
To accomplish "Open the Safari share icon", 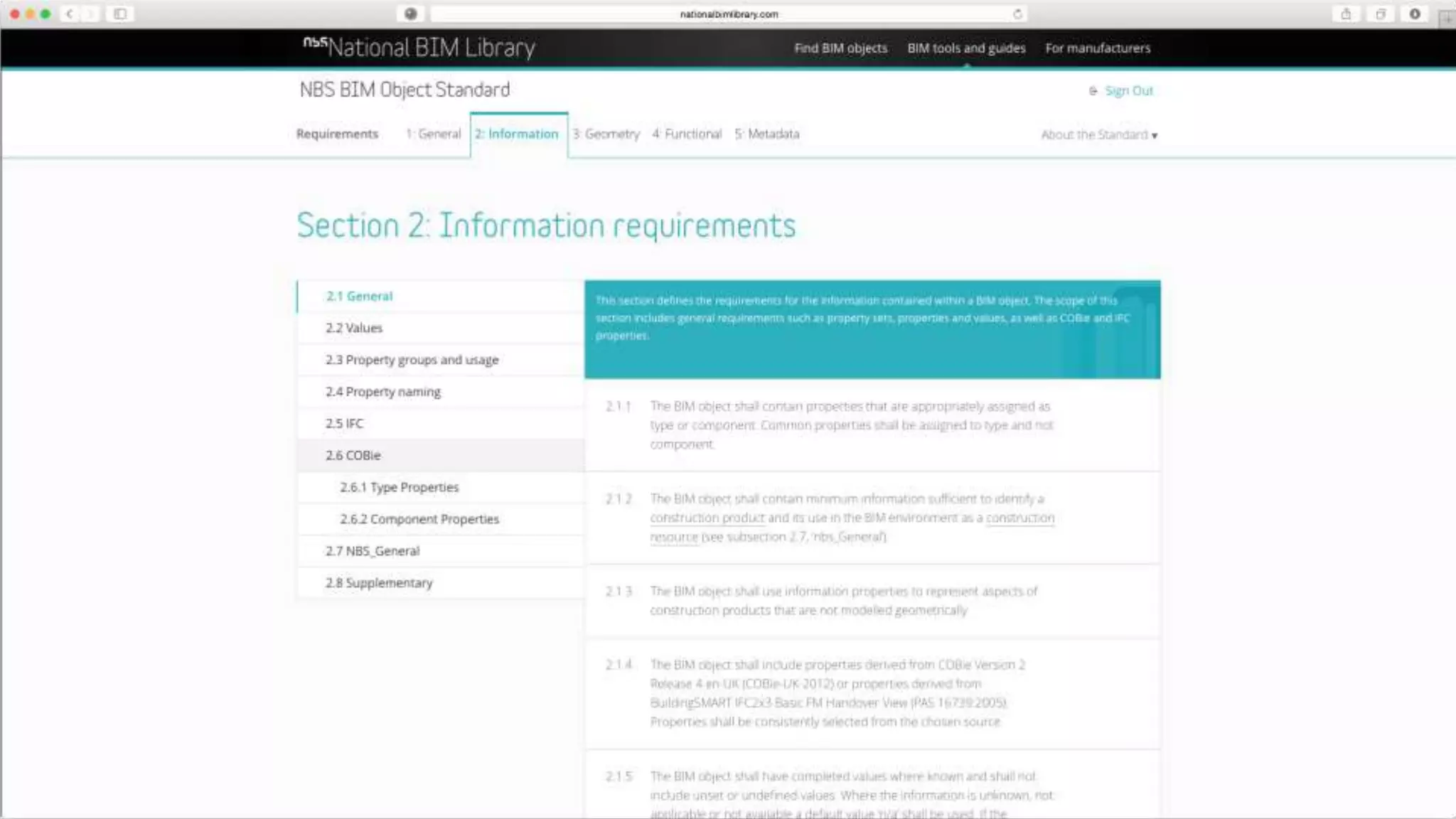I will click(1346, 14).
